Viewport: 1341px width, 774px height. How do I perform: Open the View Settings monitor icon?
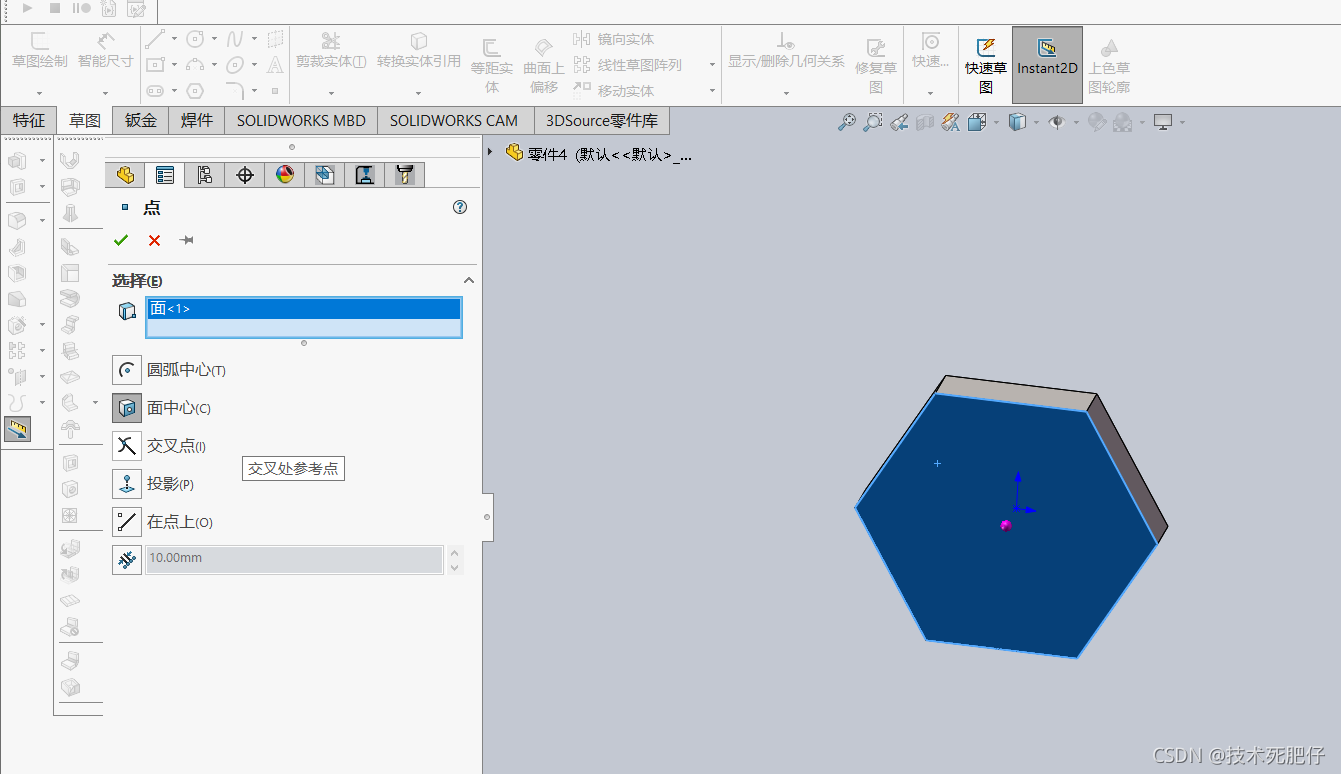tap(1163, 122)
